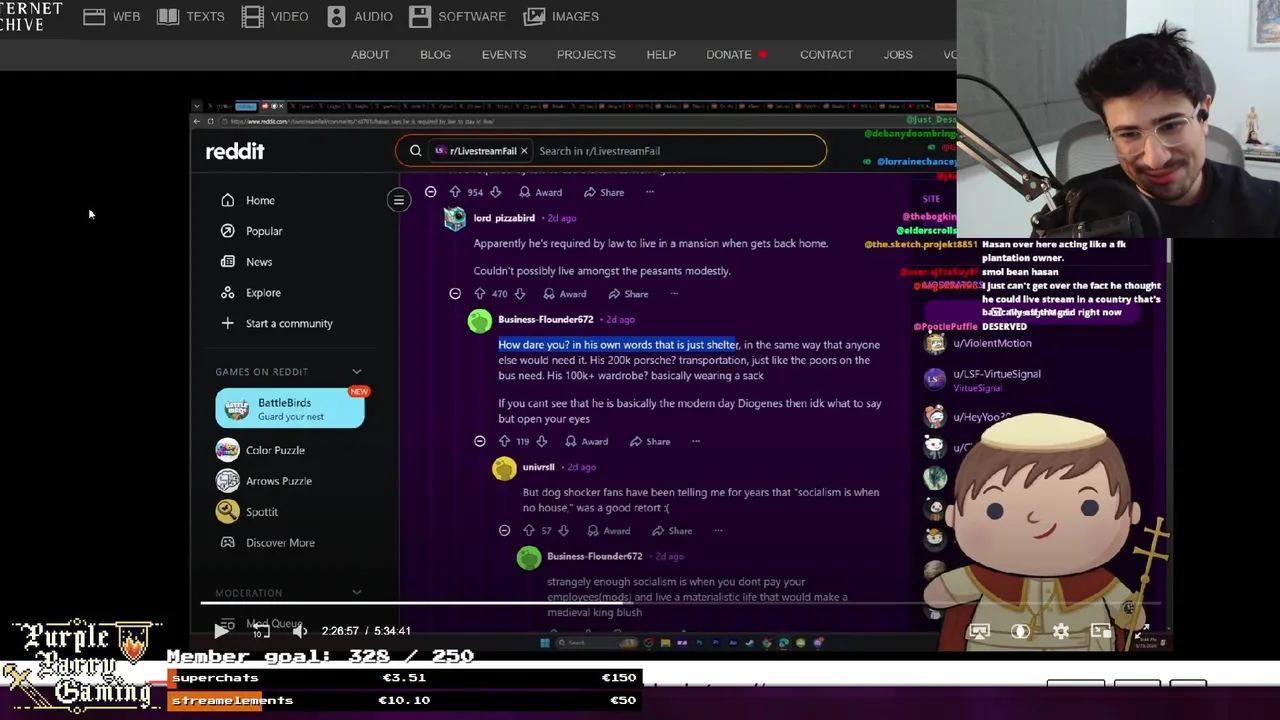This screenshot has width=1280, height=720.
Task: Open the Video film icon in the top bar
Action: 252,16
